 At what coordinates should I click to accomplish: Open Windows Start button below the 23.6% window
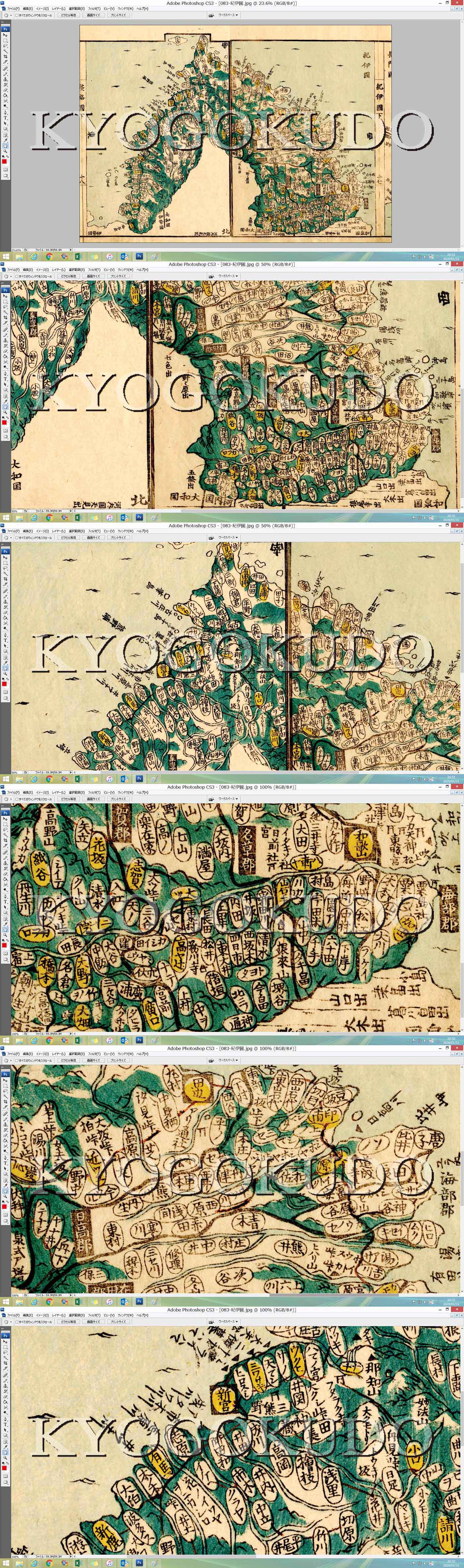coord(6,257)
